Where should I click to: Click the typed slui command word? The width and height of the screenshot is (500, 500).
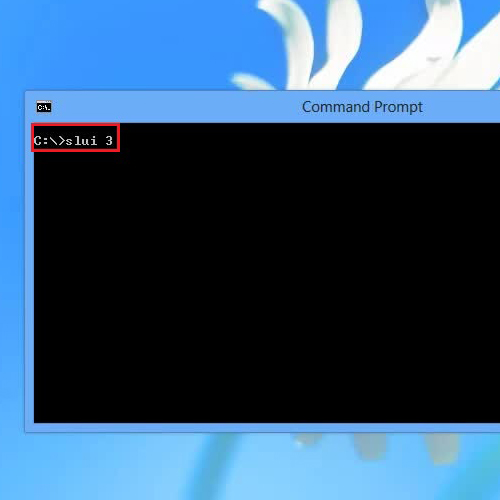[x=81, y=141]
